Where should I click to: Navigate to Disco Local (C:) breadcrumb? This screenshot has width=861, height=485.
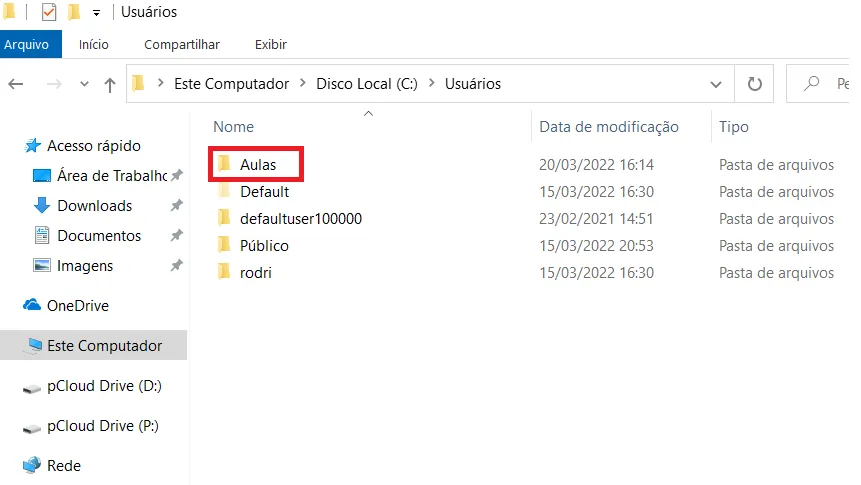pyautogui.click(x=367, y=83)
